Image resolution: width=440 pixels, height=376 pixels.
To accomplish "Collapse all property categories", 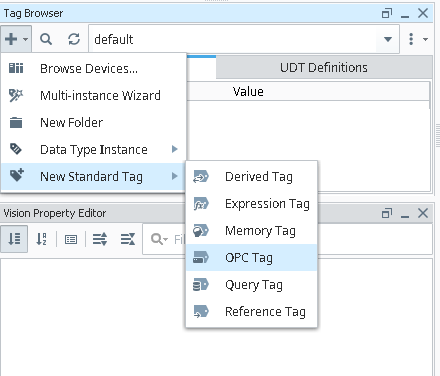I will coord(128,239).
